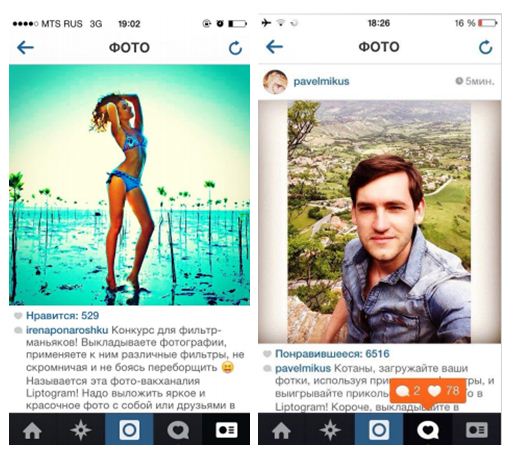Open the profile card tab on left phone
This screenshot has width=514, height=457.
(226, 430)
